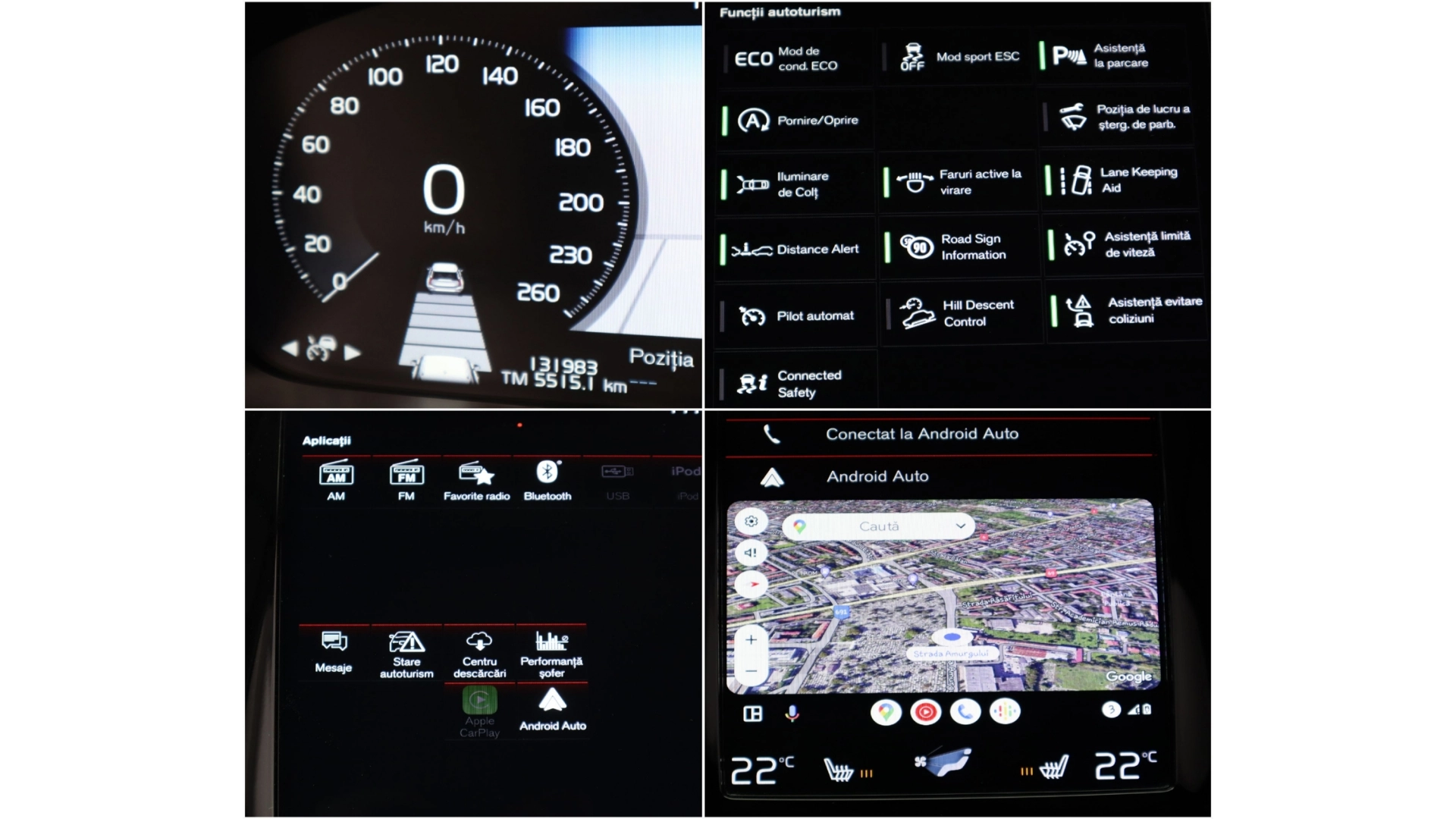Screen dimensions: 1456x819
Task: Open the FM radio app
Action: (x=406, y=481)
